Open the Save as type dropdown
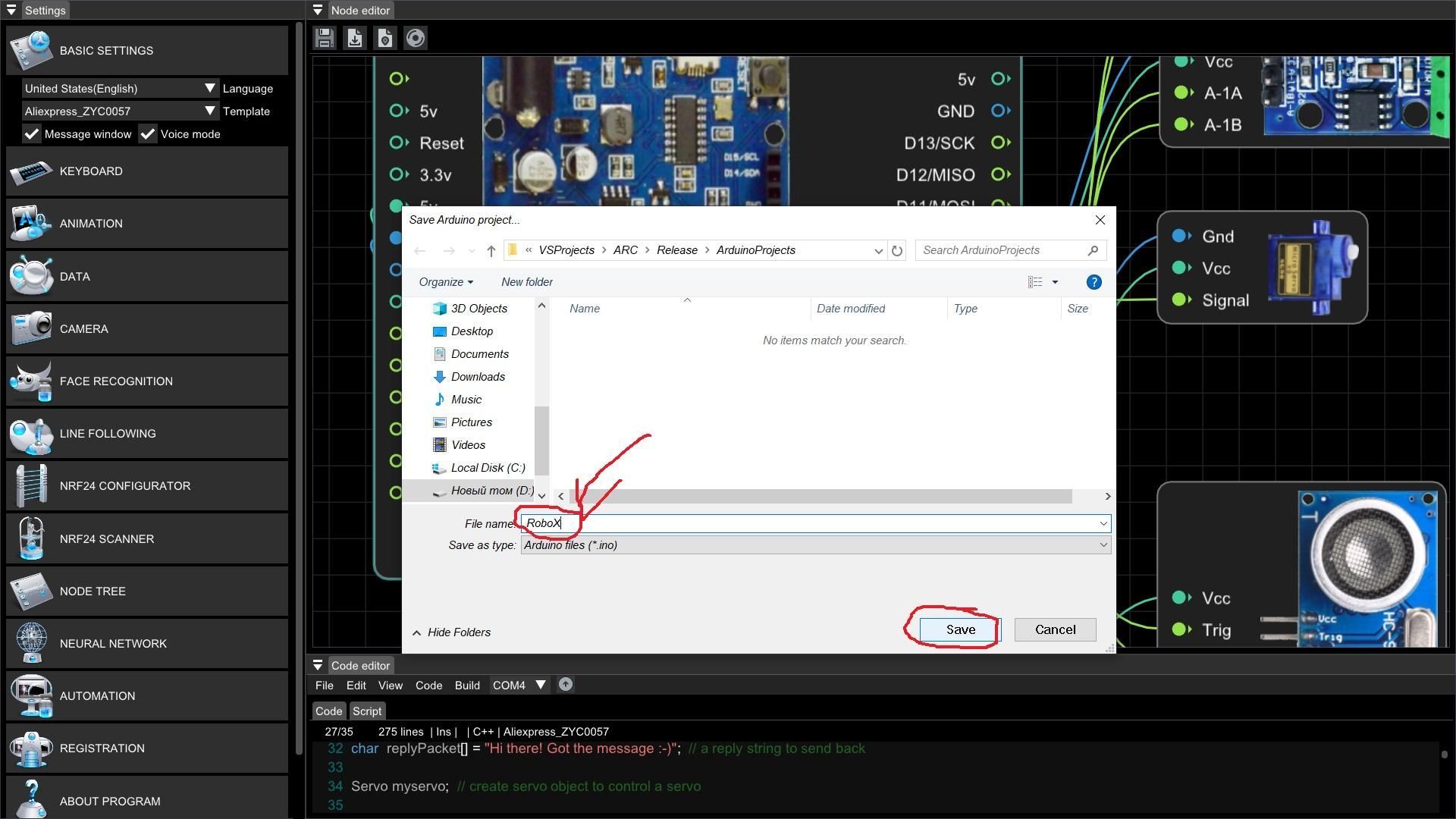 tap(1103, 544)
